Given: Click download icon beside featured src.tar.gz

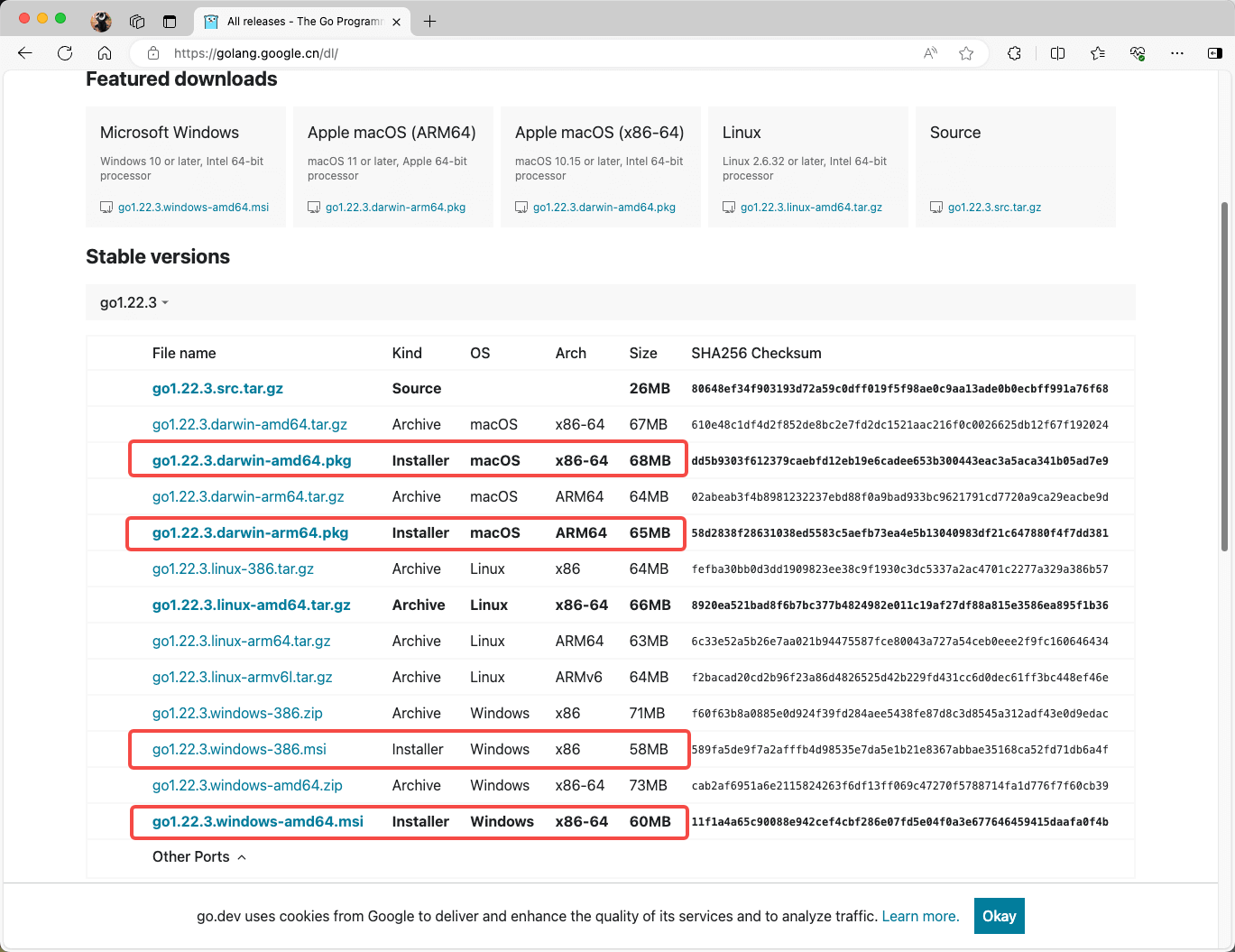Looking at the screenshot, I should point(936,208).
